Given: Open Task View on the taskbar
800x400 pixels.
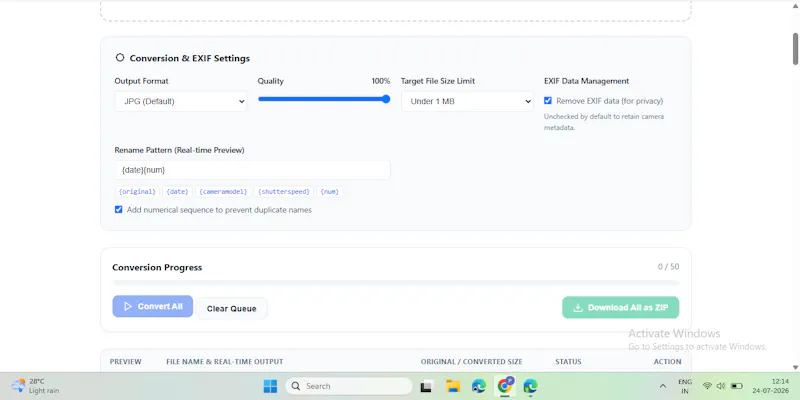Looking at the screenshot, I should [x=426, y=387].
